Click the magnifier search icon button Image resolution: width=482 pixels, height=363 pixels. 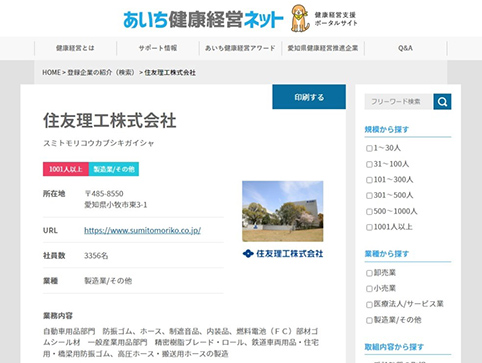point(442,102)
